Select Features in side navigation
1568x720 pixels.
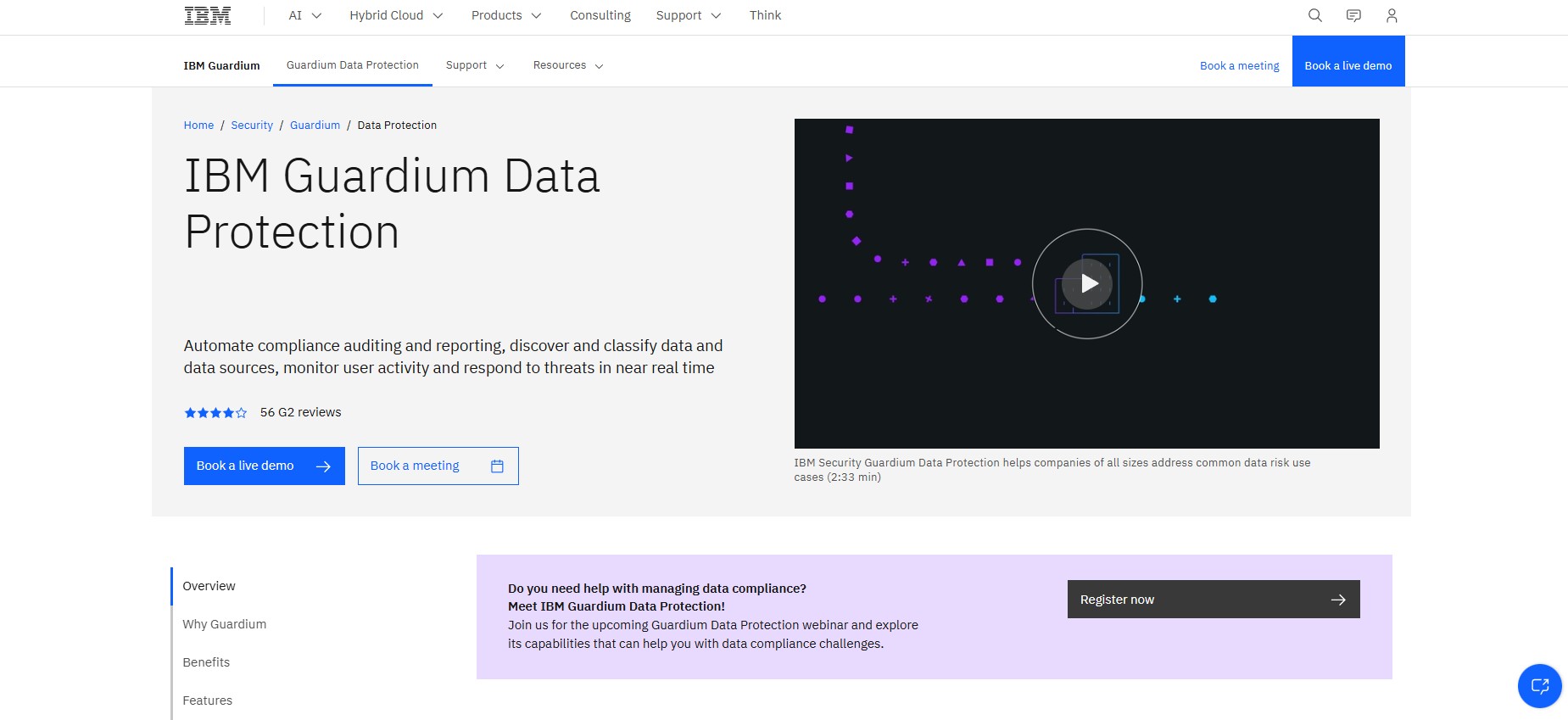pos(208,700)
